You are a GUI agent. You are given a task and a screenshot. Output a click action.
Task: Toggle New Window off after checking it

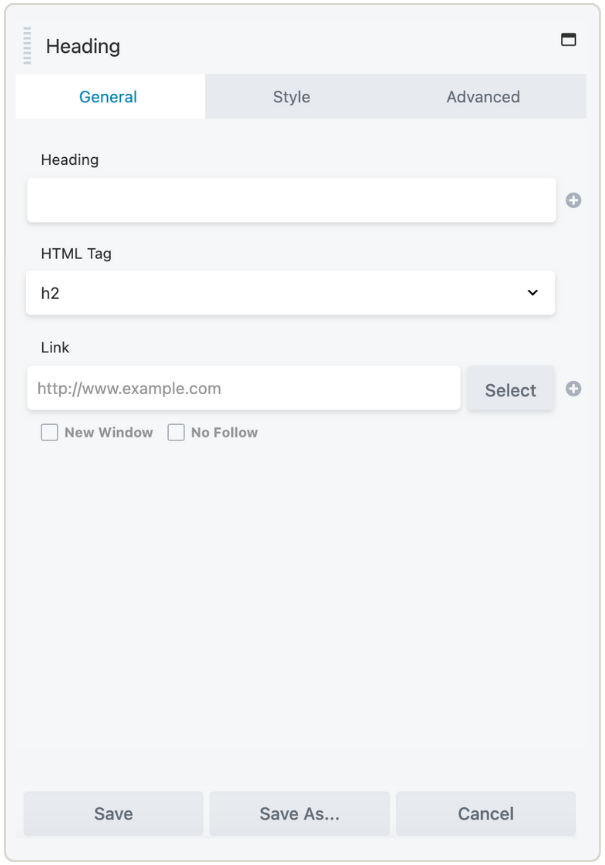pos(49,432)
